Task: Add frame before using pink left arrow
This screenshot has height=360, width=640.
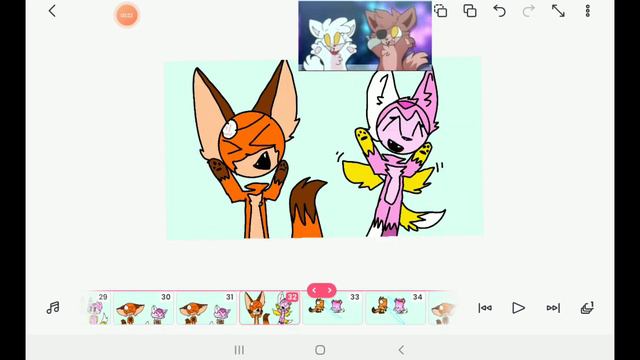Action: click(x=314, y=290)
